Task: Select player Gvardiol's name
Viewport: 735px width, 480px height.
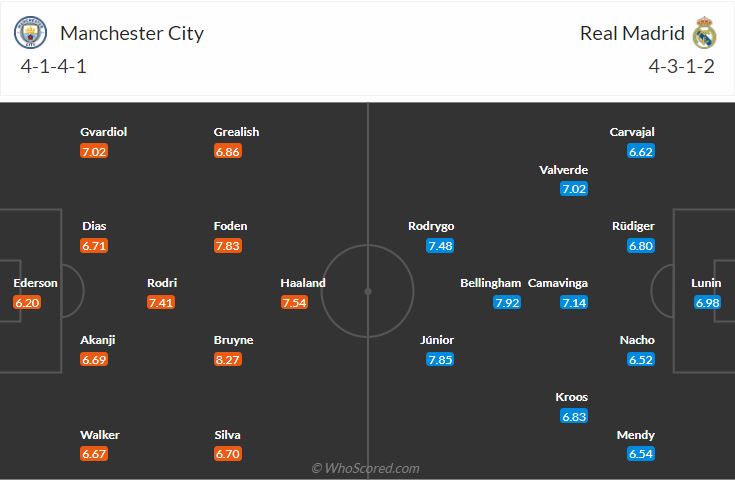Action: (104, 132)
